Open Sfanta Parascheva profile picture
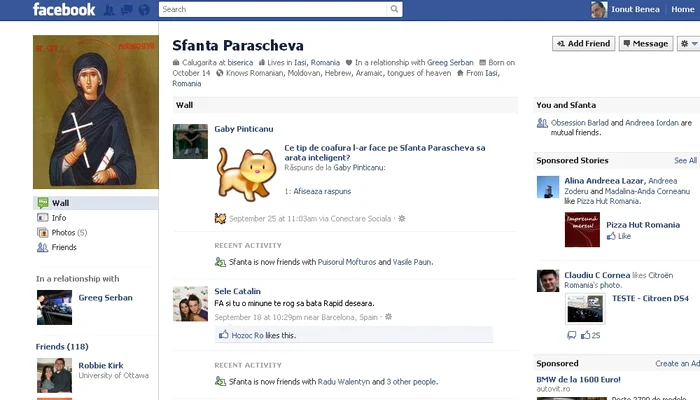Image resolution: width=700 pixels, height=400 pixels. point(96,112)
